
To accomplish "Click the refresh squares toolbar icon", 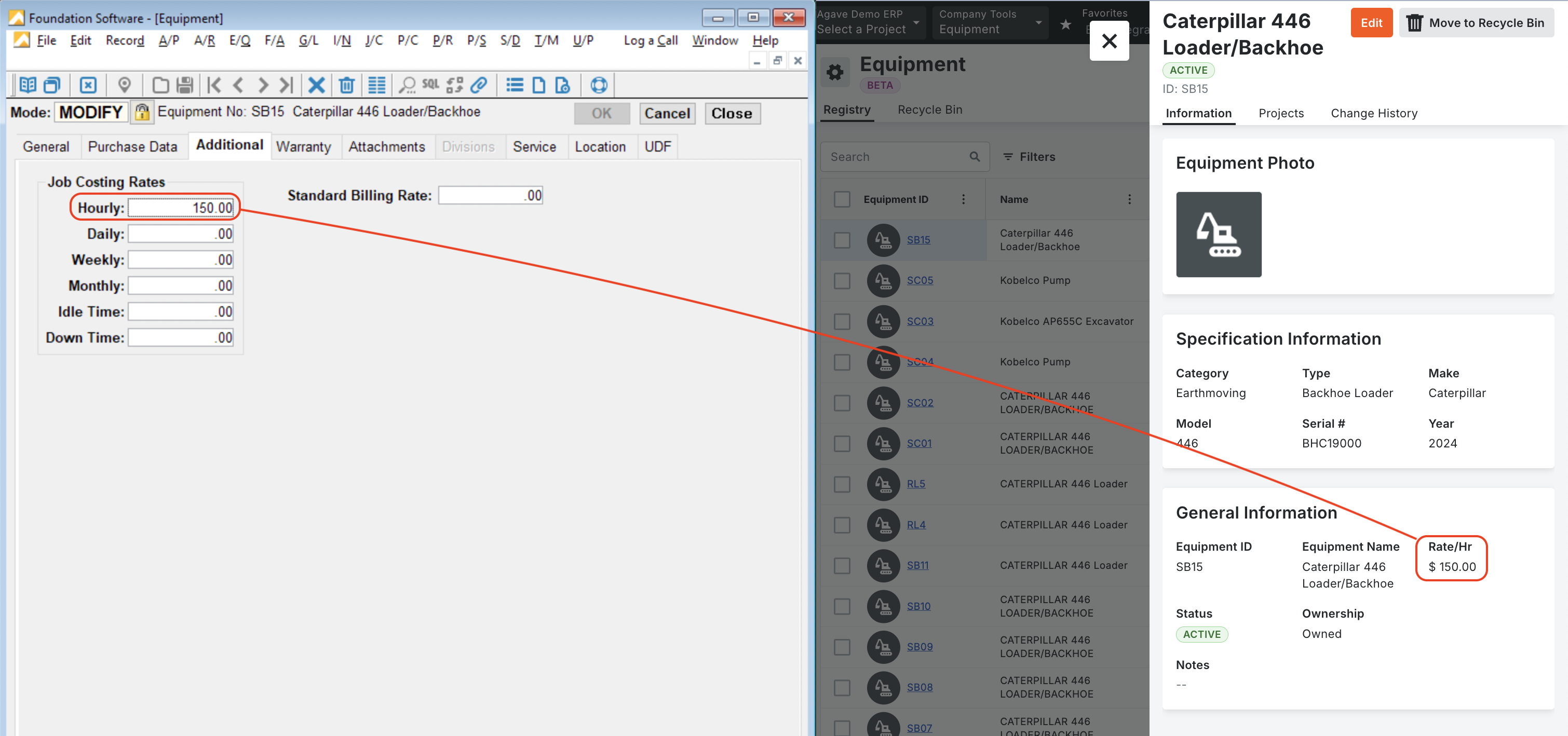I will point(455,85).
